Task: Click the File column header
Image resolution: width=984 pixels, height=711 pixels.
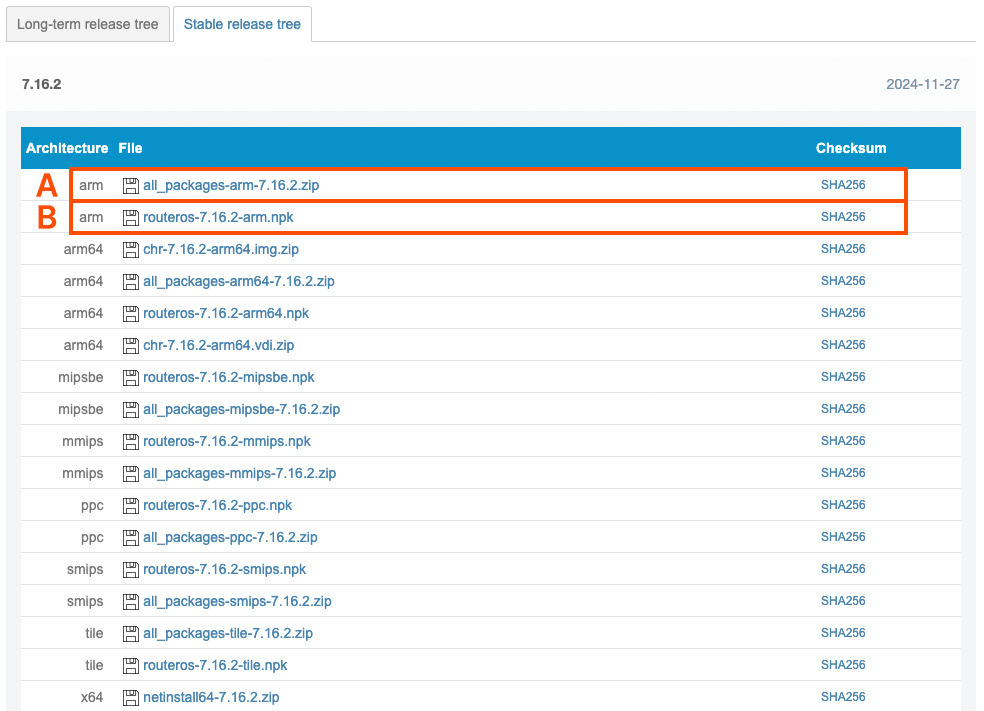Action: click(130, 148)
